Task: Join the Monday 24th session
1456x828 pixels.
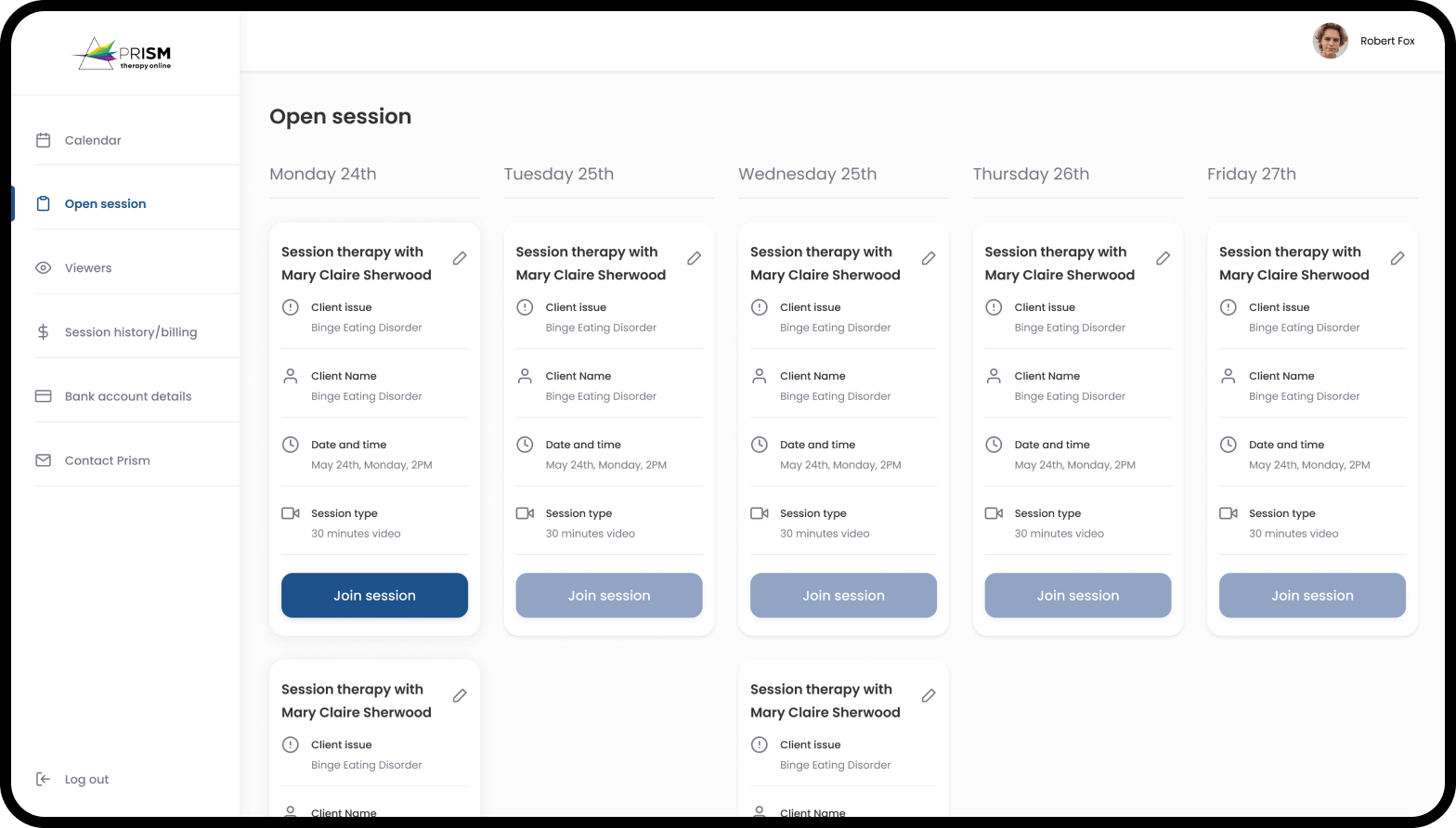Action: coord(374,595)
